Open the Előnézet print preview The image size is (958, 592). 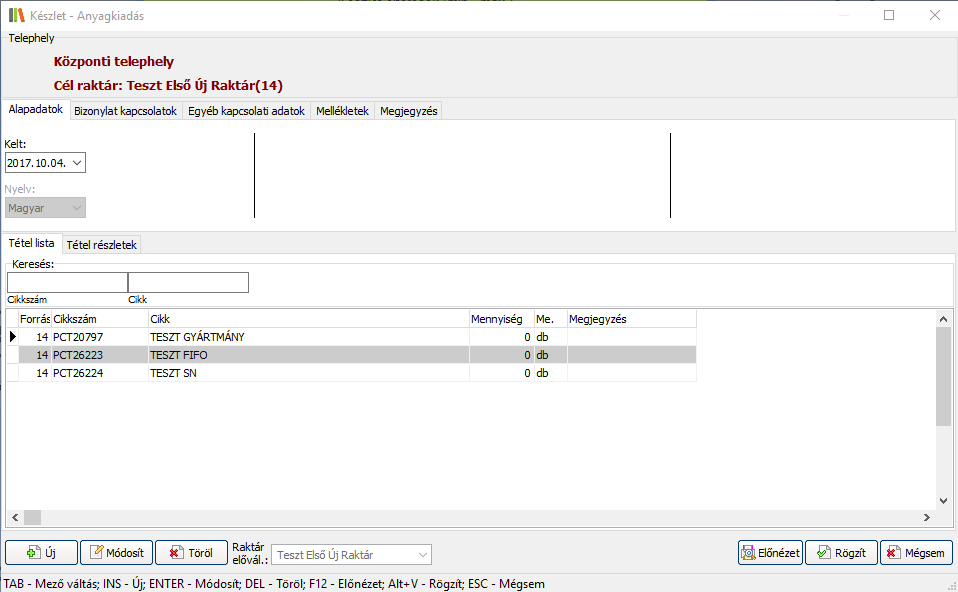(x=770, y=553)
